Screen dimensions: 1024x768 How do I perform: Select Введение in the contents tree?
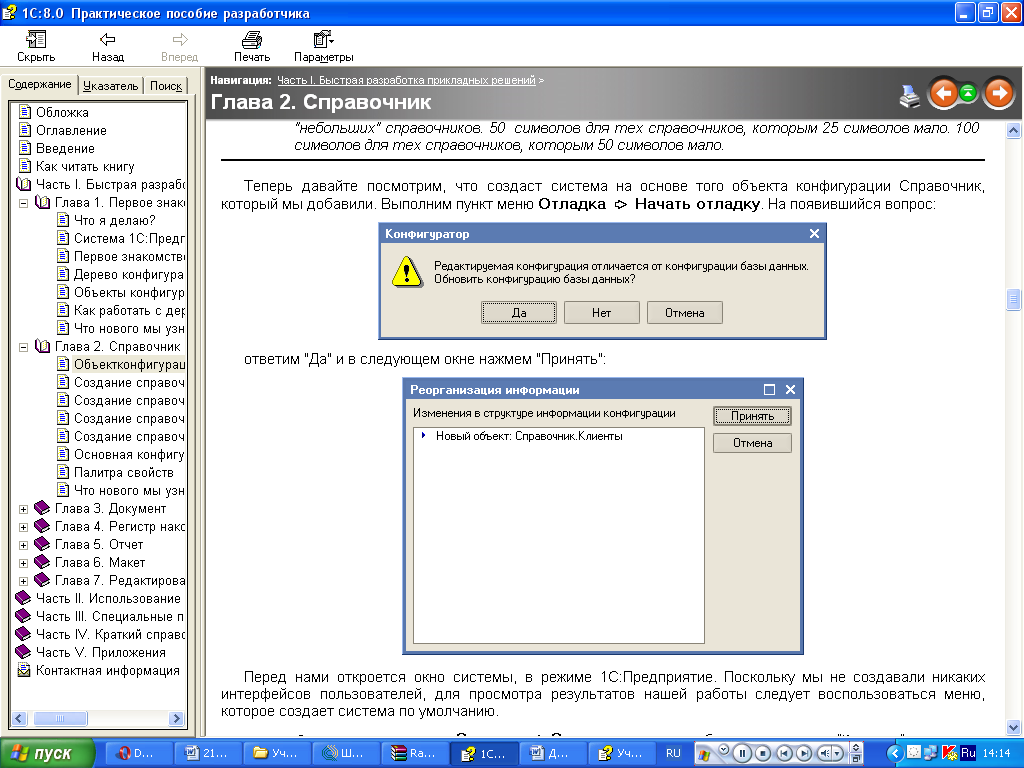(65, 149)
